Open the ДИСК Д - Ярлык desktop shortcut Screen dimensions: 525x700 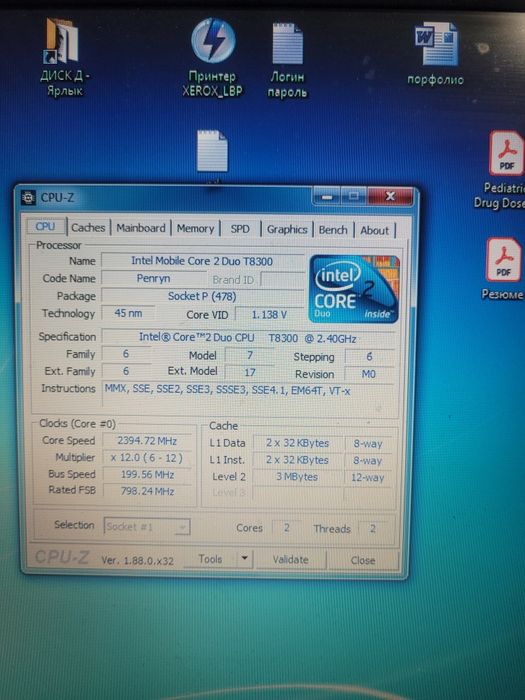[x=64, y=57]
